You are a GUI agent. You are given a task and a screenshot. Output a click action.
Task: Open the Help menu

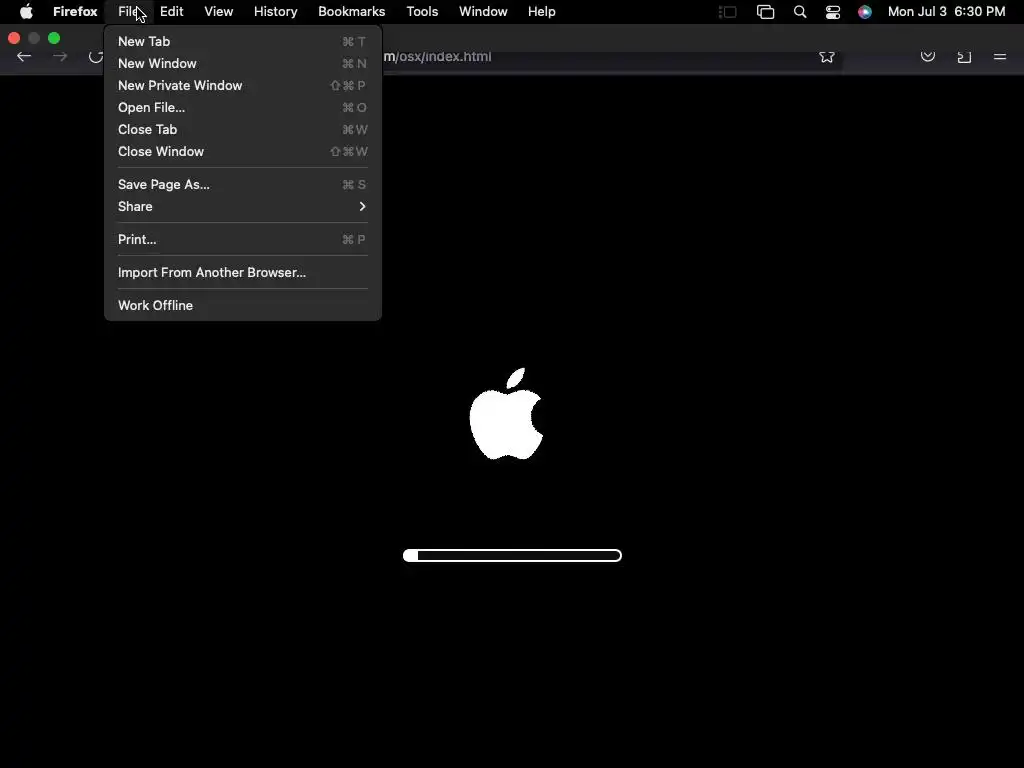(x=542, y=12)
